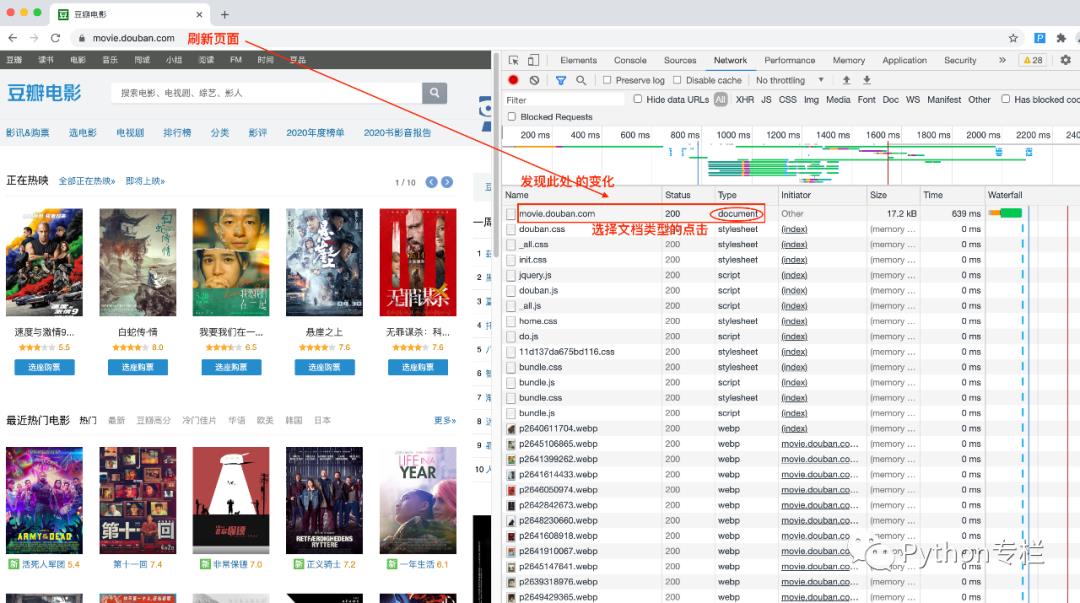Sort requests by the Type column
Image resolution: width=1080 pixels, height=603 pixels.
[x=746, y=195]
